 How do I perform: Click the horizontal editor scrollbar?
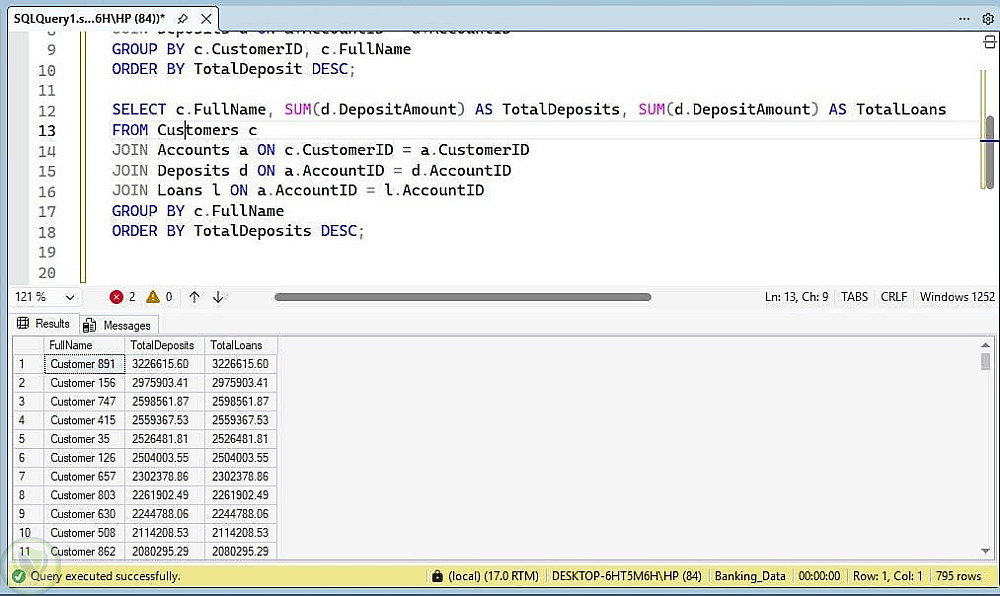click(462, 296)
